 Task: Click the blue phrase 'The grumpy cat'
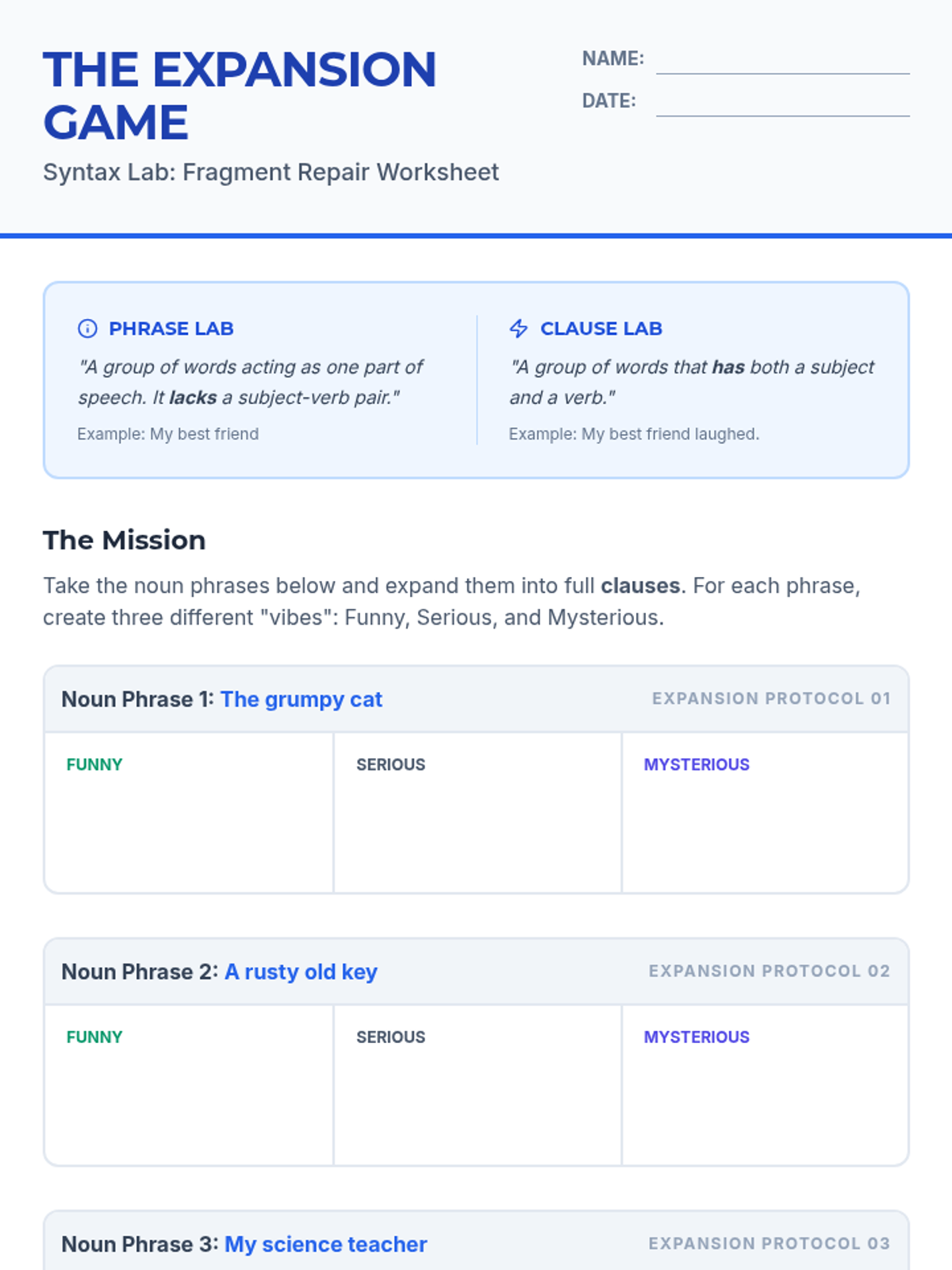(x=301, y=699)
